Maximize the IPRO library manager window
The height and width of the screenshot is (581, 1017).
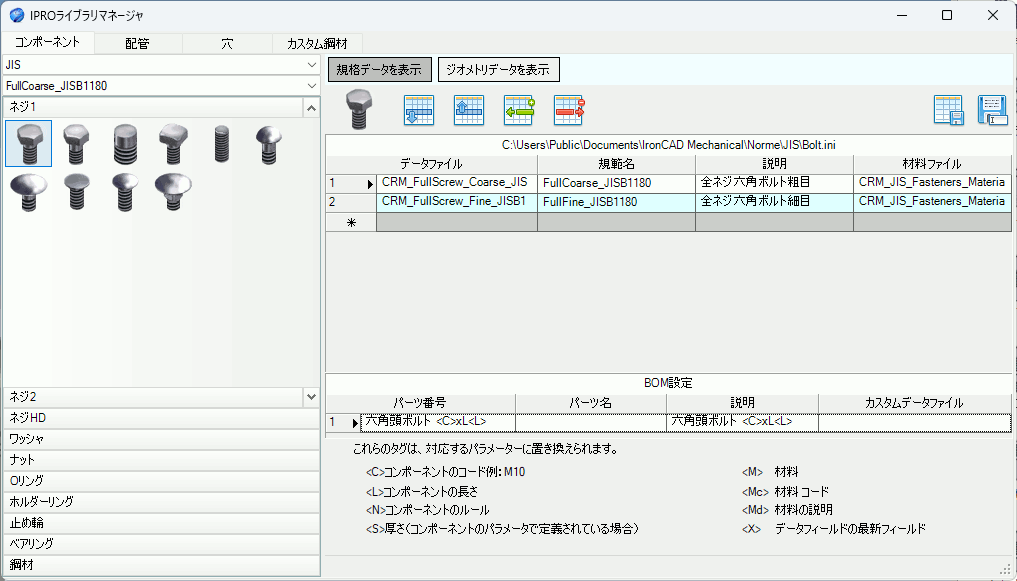(947, 16)
